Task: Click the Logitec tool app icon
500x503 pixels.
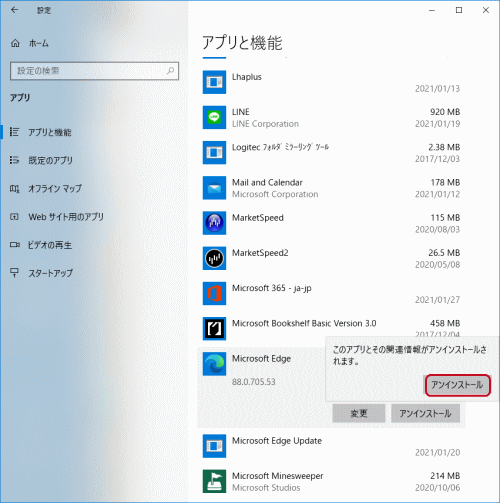Action: coord(214,152)
